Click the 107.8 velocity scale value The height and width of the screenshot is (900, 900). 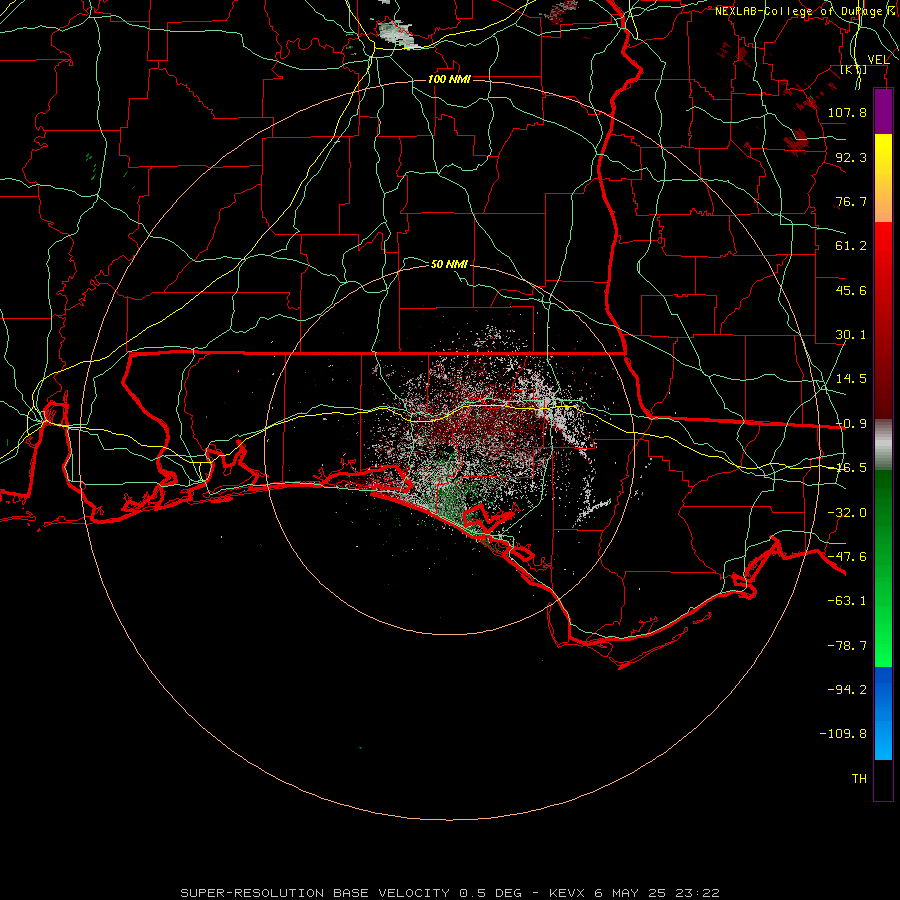tap(847, 112)
